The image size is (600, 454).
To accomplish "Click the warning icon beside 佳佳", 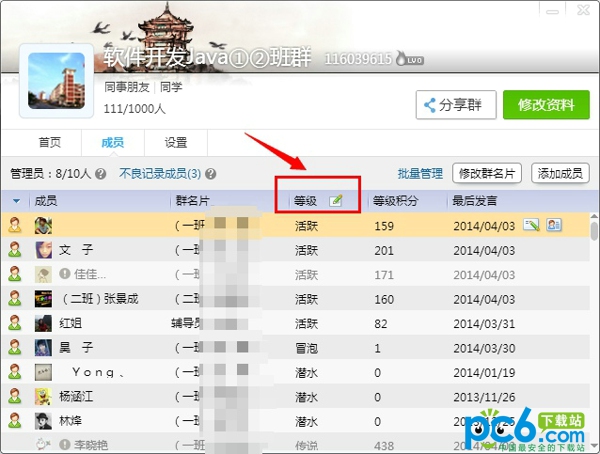I will (x=65, y=274).
